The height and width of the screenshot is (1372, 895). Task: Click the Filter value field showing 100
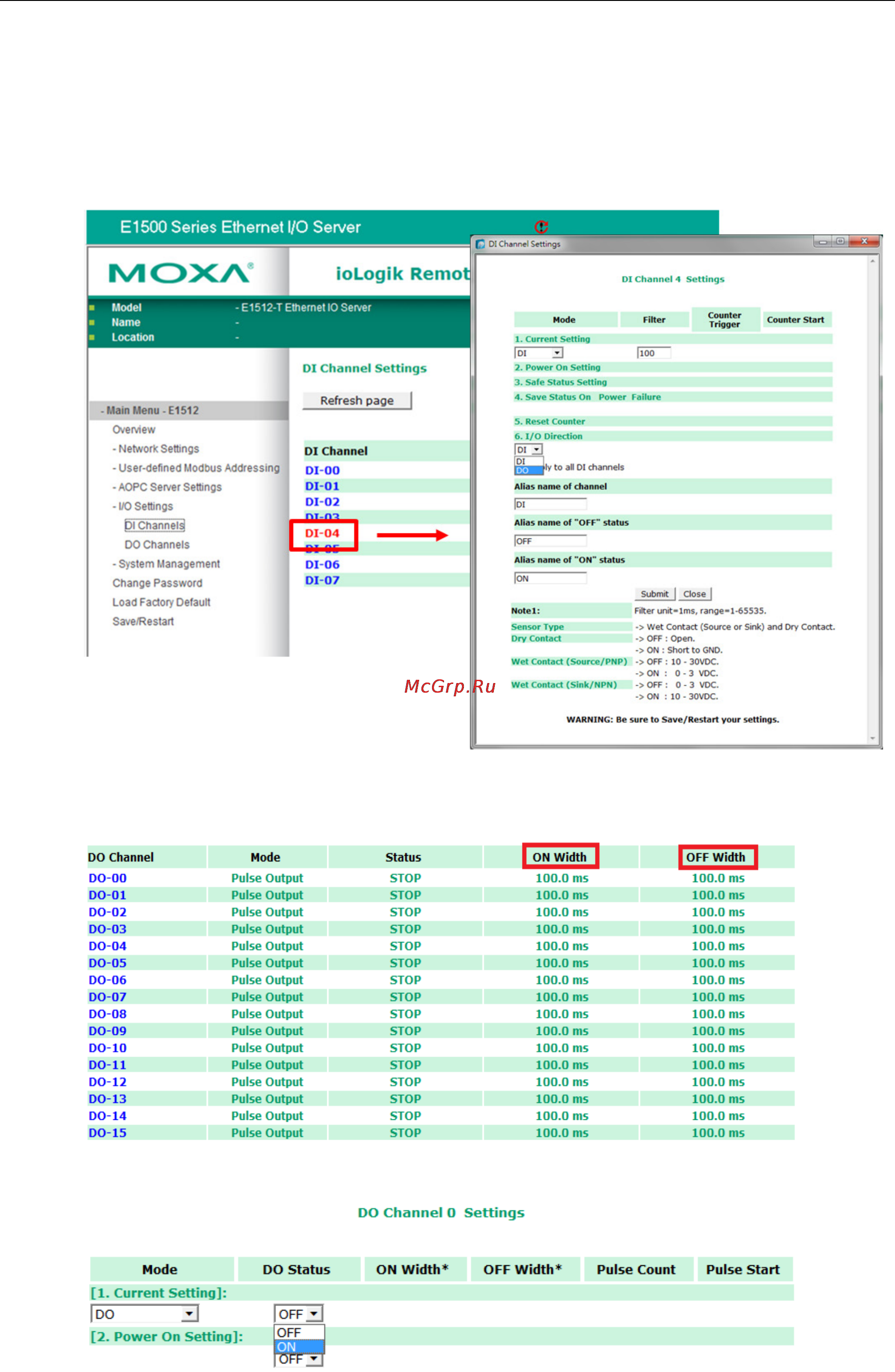coord(654,353)
